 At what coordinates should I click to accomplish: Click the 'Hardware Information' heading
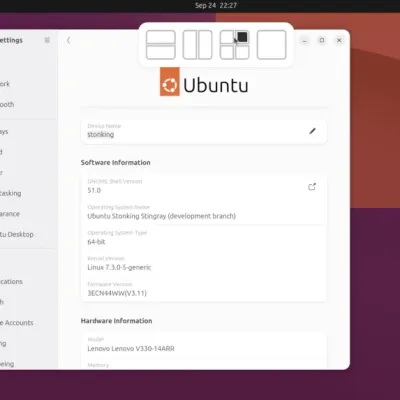[116, 321]
